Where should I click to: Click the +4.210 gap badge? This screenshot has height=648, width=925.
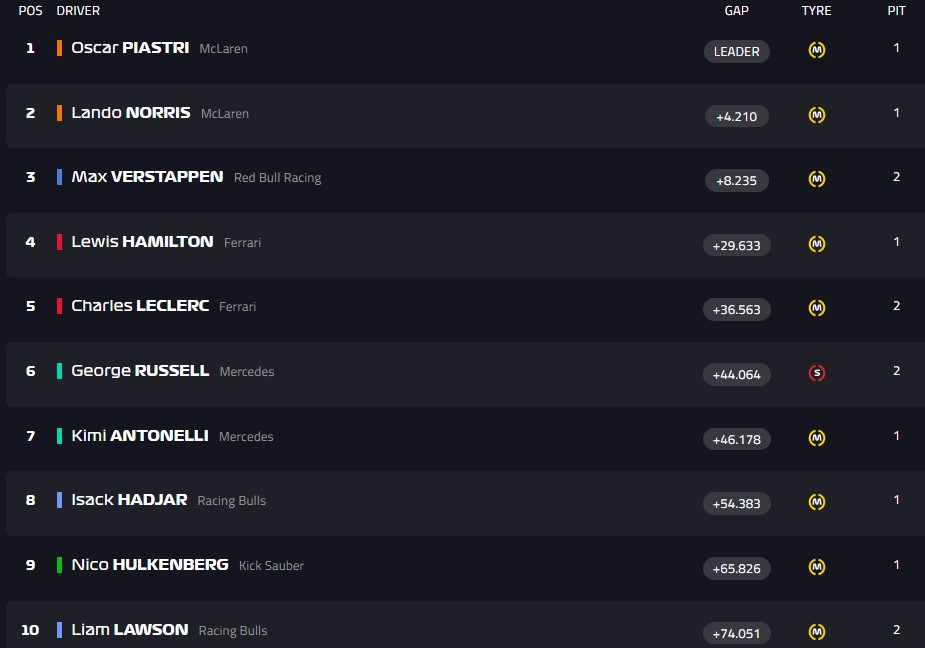[736, 117]
